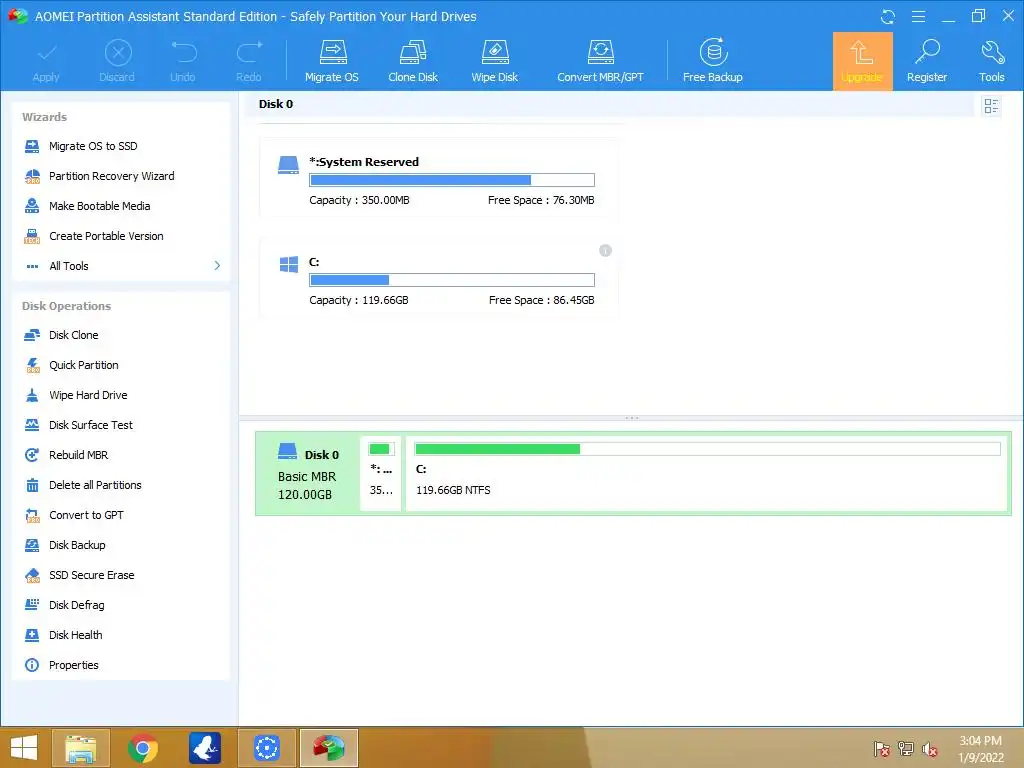Click the Action Center flag tray icon
1024x768 pixels.
(x=881, y=749)
